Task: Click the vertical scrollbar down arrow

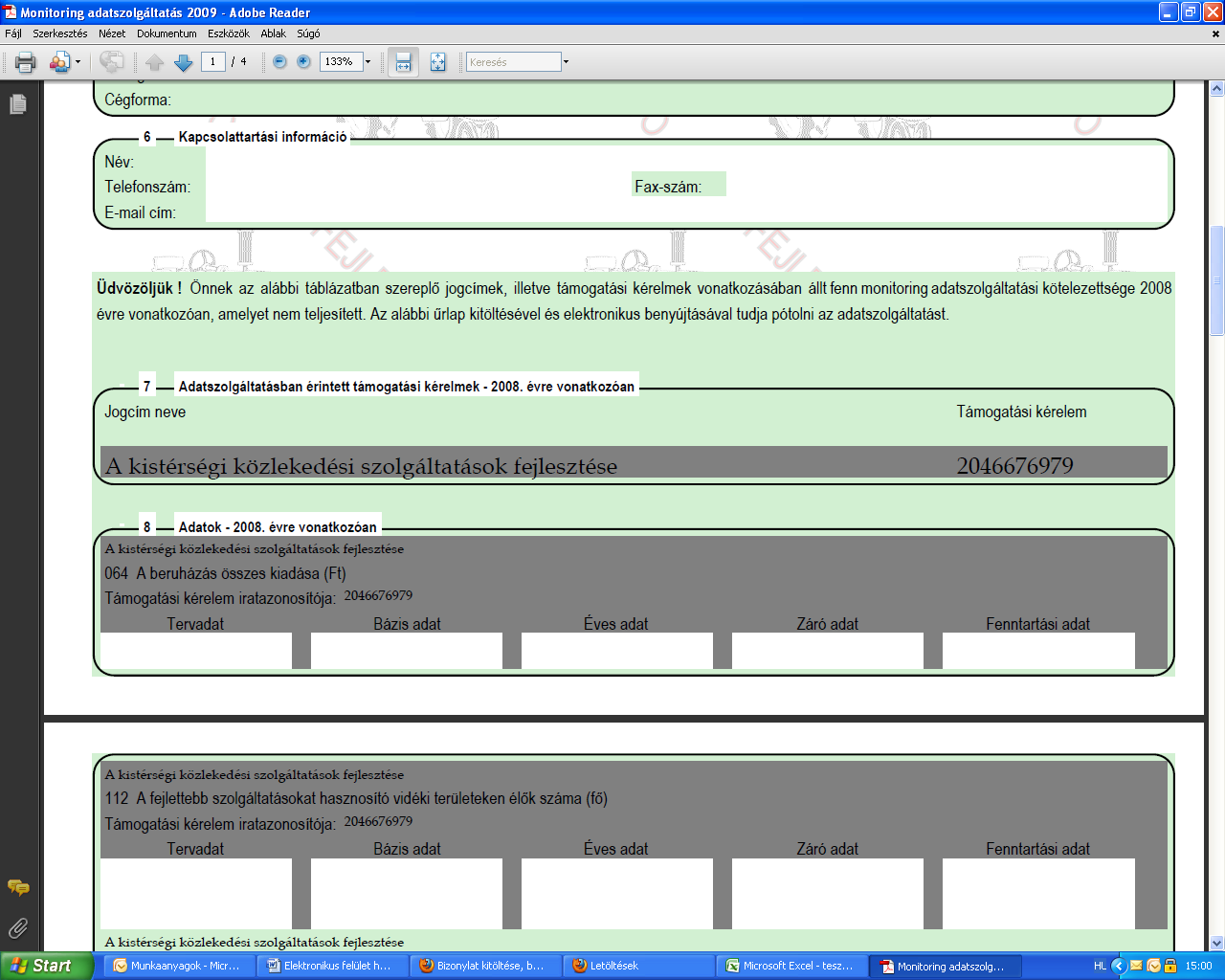Action: click(x=1216, y=943)
